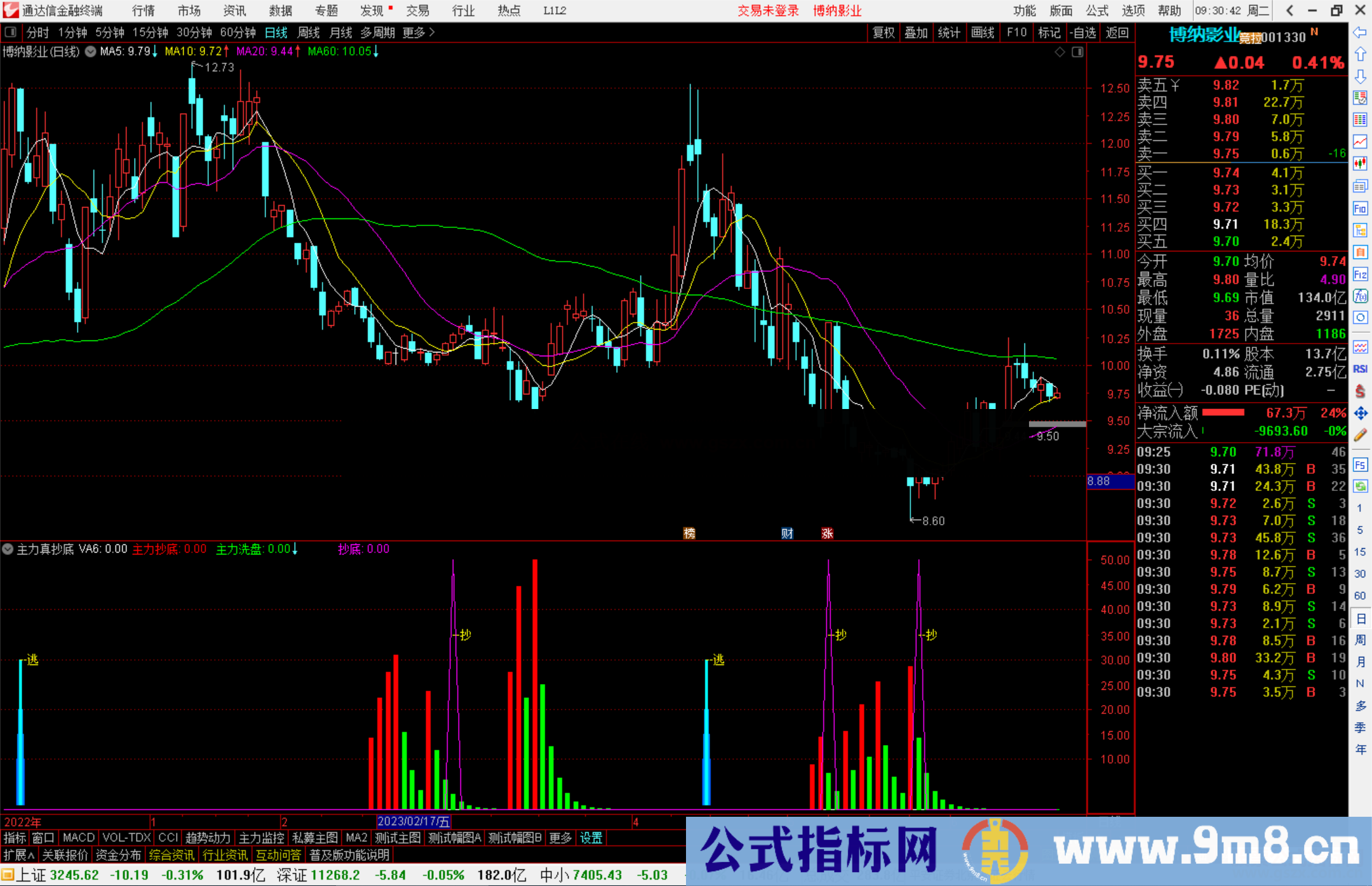
Task: Switch to the MACD indicator tab
Action: pos(77,838)
